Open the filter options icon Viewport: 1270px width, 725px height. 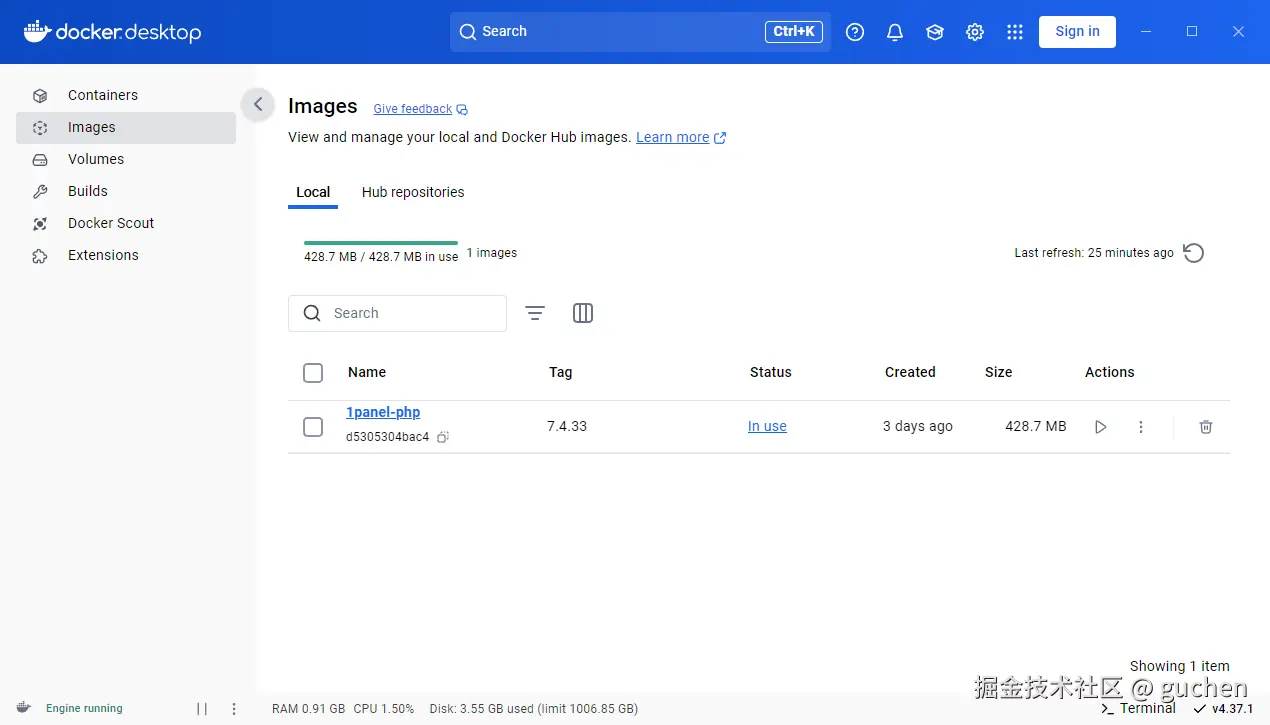tap(535, 313)
